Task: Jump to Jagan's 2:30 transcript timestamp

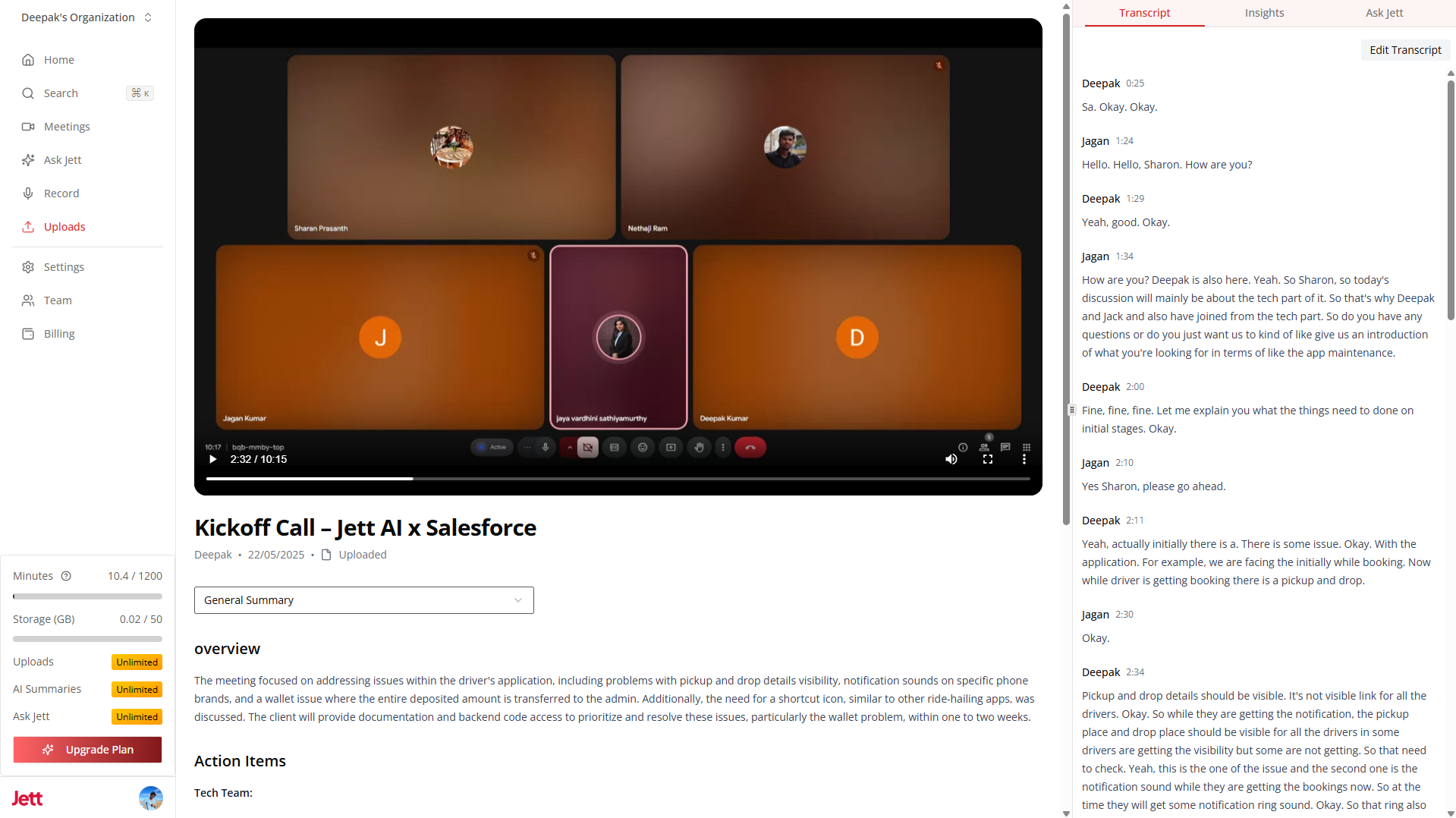Action: [1124, 615]
